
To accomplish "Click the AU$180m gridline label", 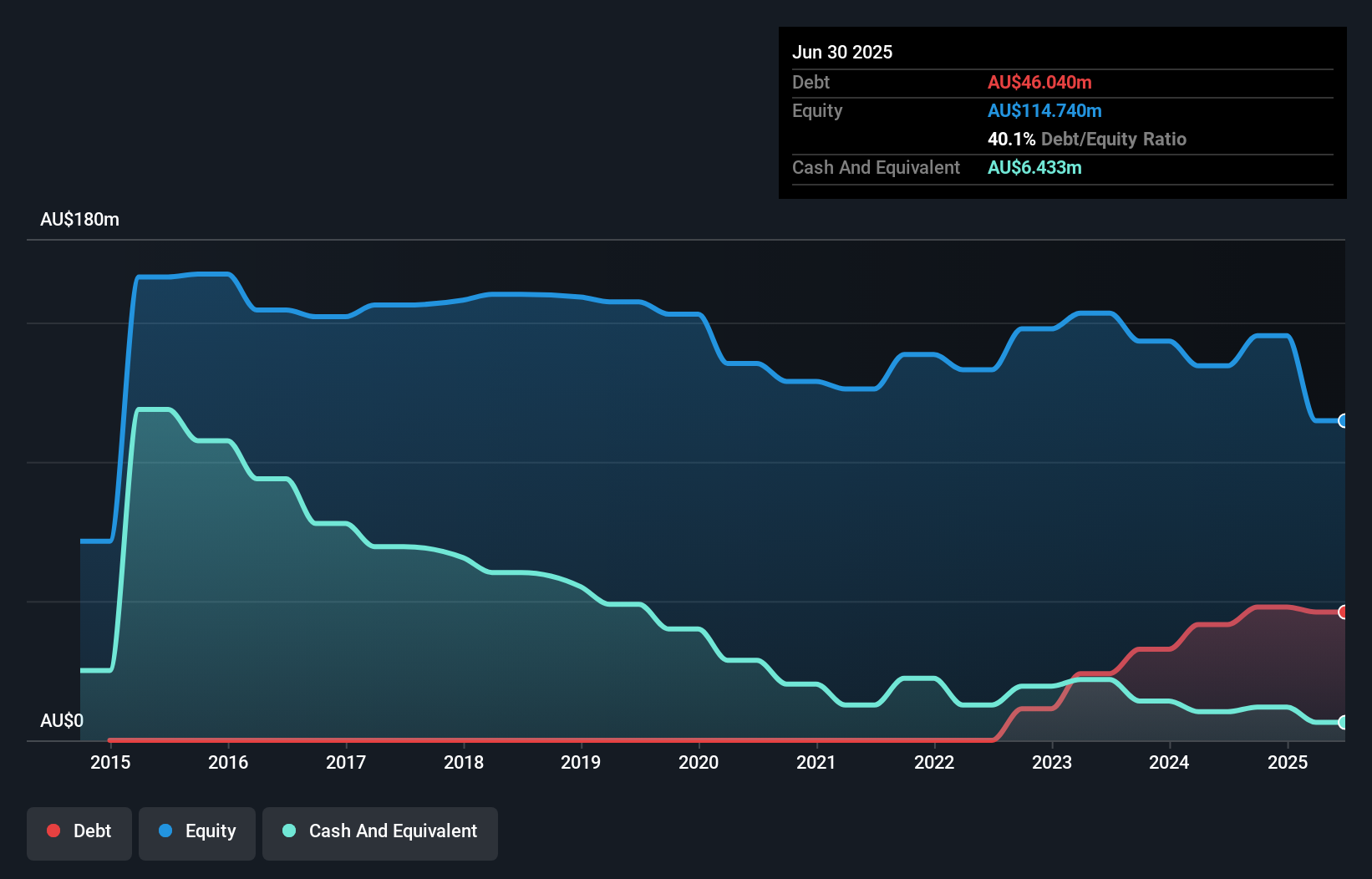I will coord(79,219).
